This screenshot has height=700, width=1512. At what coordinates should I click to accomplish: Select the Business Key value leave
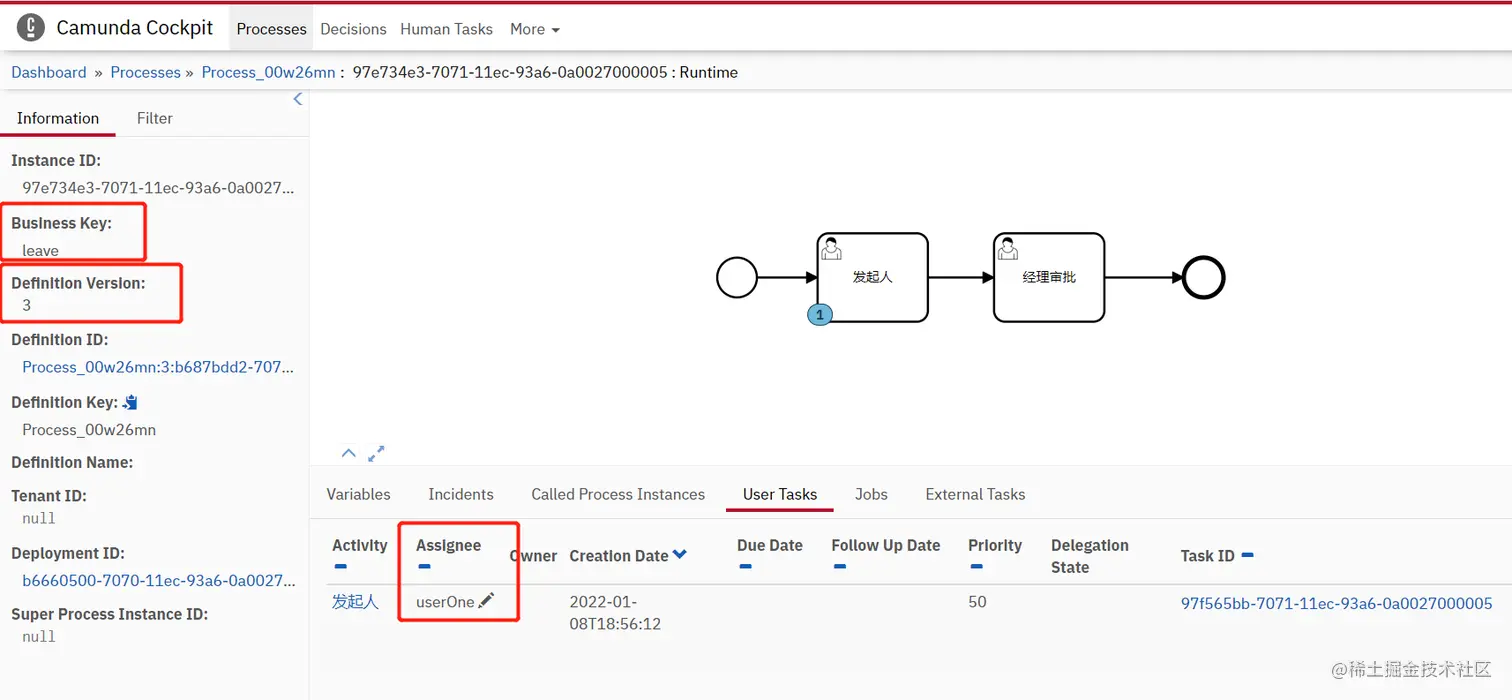coord(40,250)
